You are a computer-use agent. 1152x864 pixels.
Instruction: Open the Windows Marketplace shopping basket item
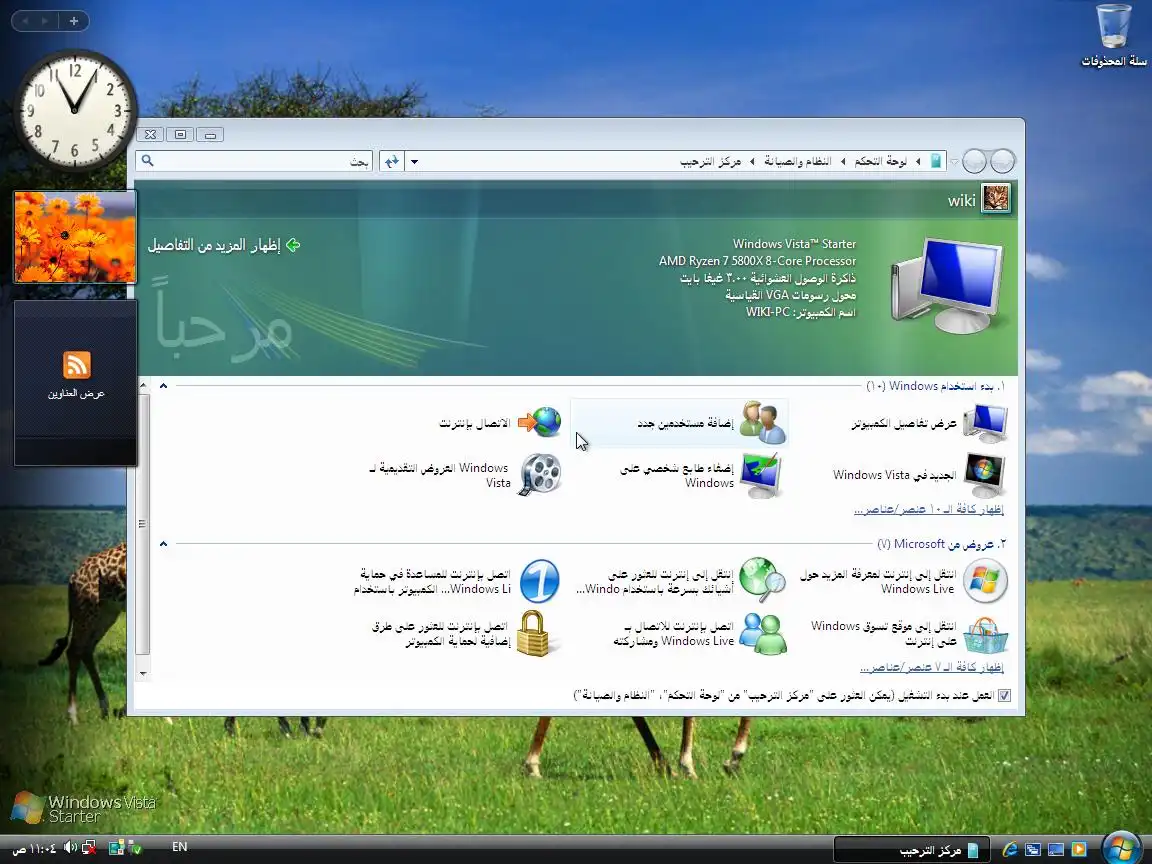pos(910,633)
